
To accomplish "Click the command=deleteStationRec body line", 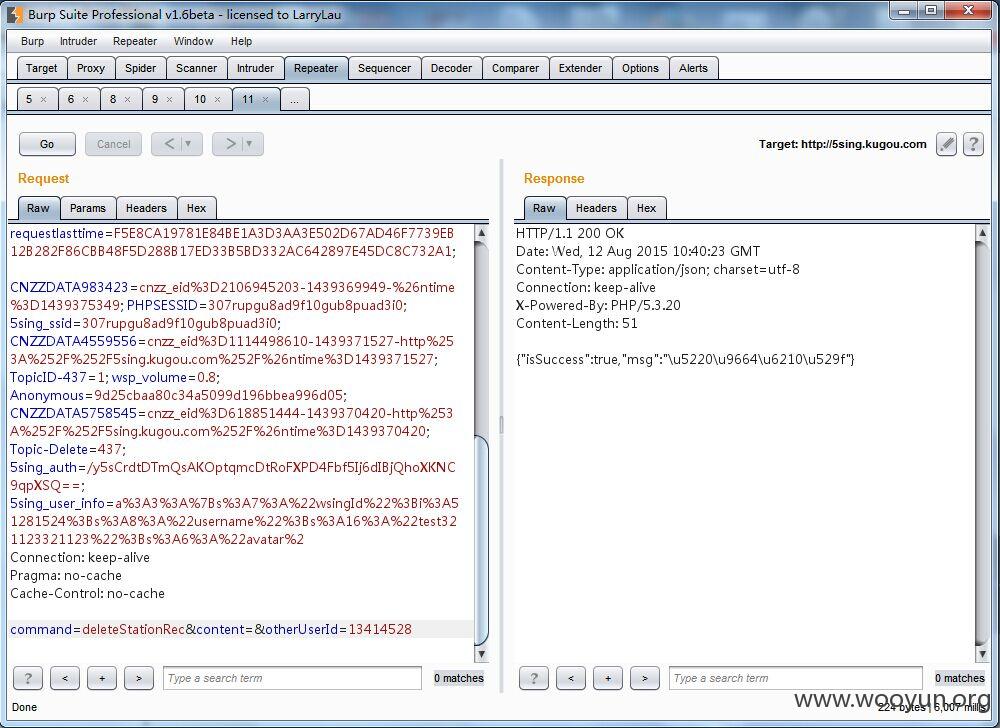I will [211, 630].
